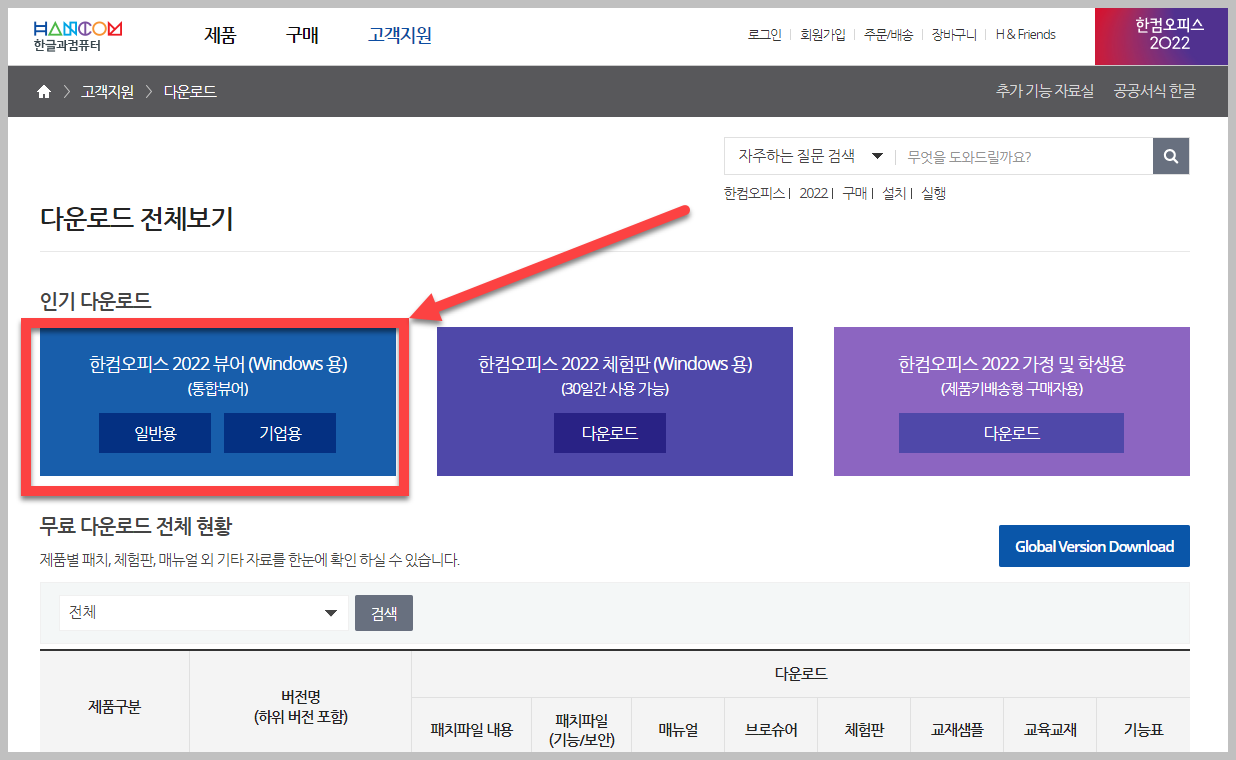Click the 무료 다운로드 전체 현황 heading
Screen dimensions: 1236x760
(x=136, y=526)
